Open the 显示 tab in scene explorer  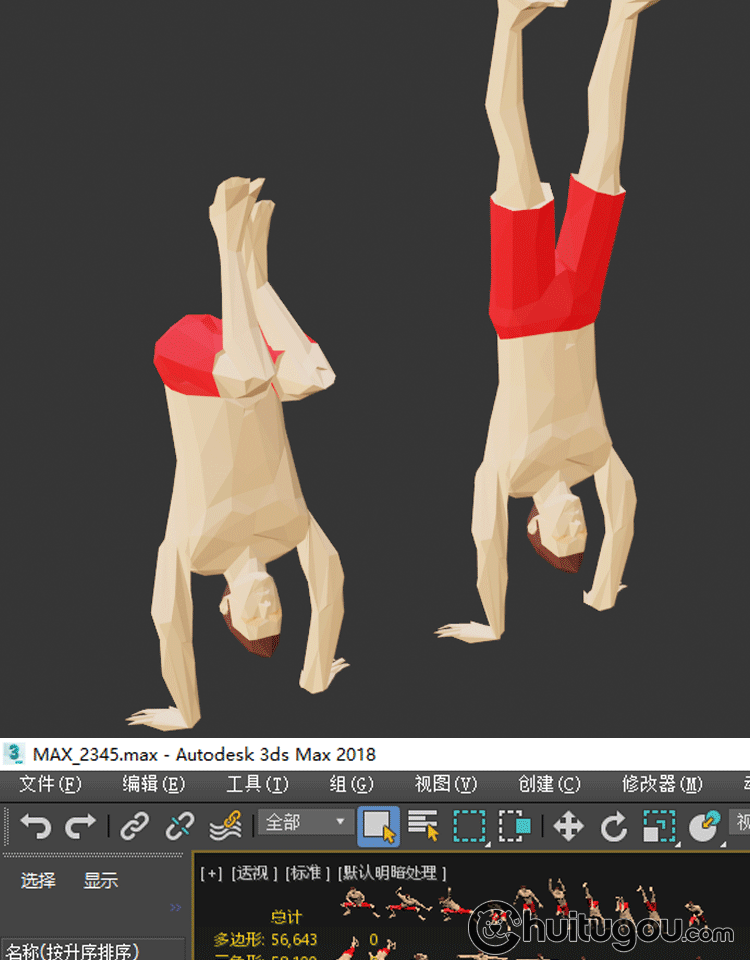pos(101,880)
